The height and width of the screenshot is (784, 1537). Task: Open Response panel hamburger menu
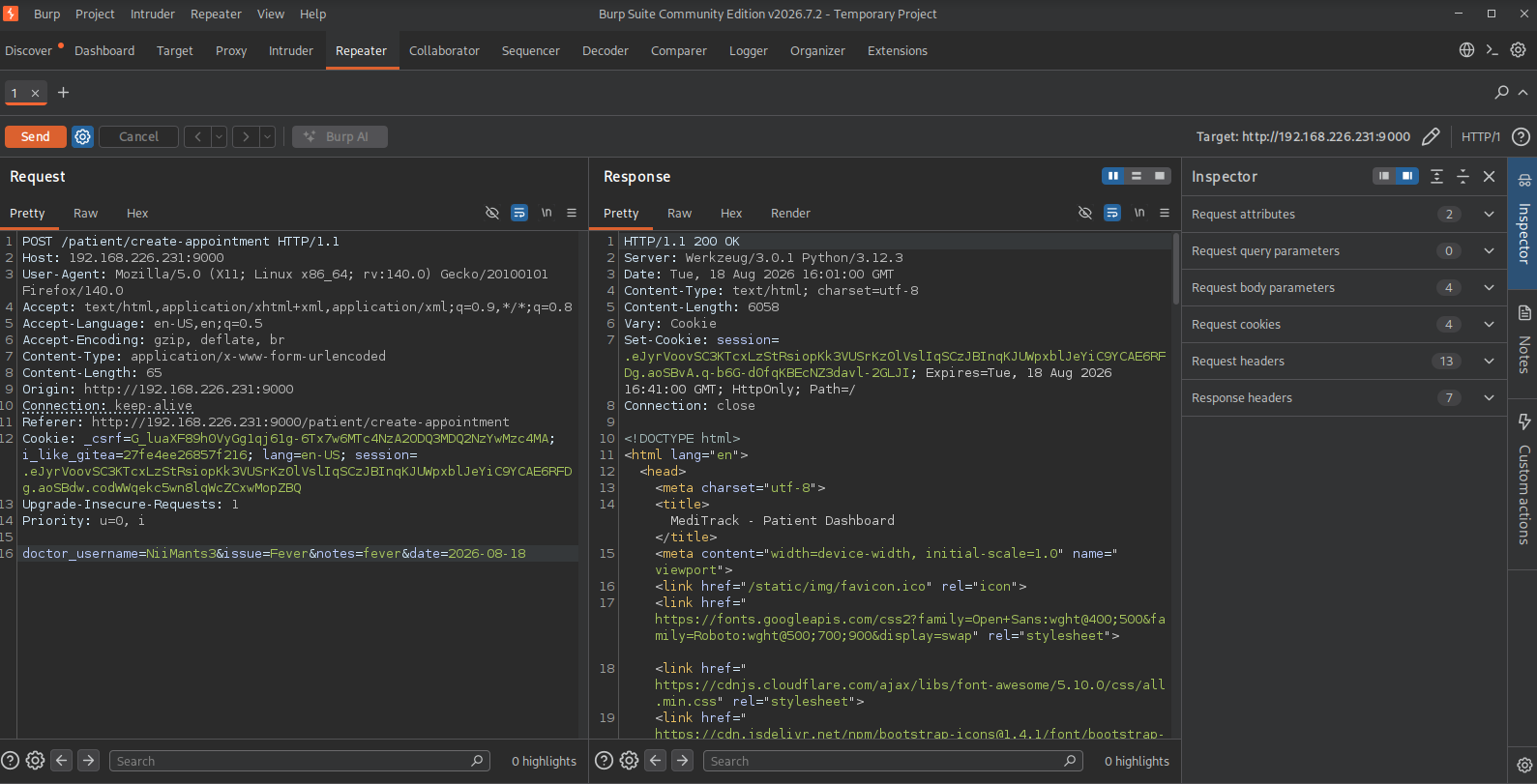[1165, 213]
